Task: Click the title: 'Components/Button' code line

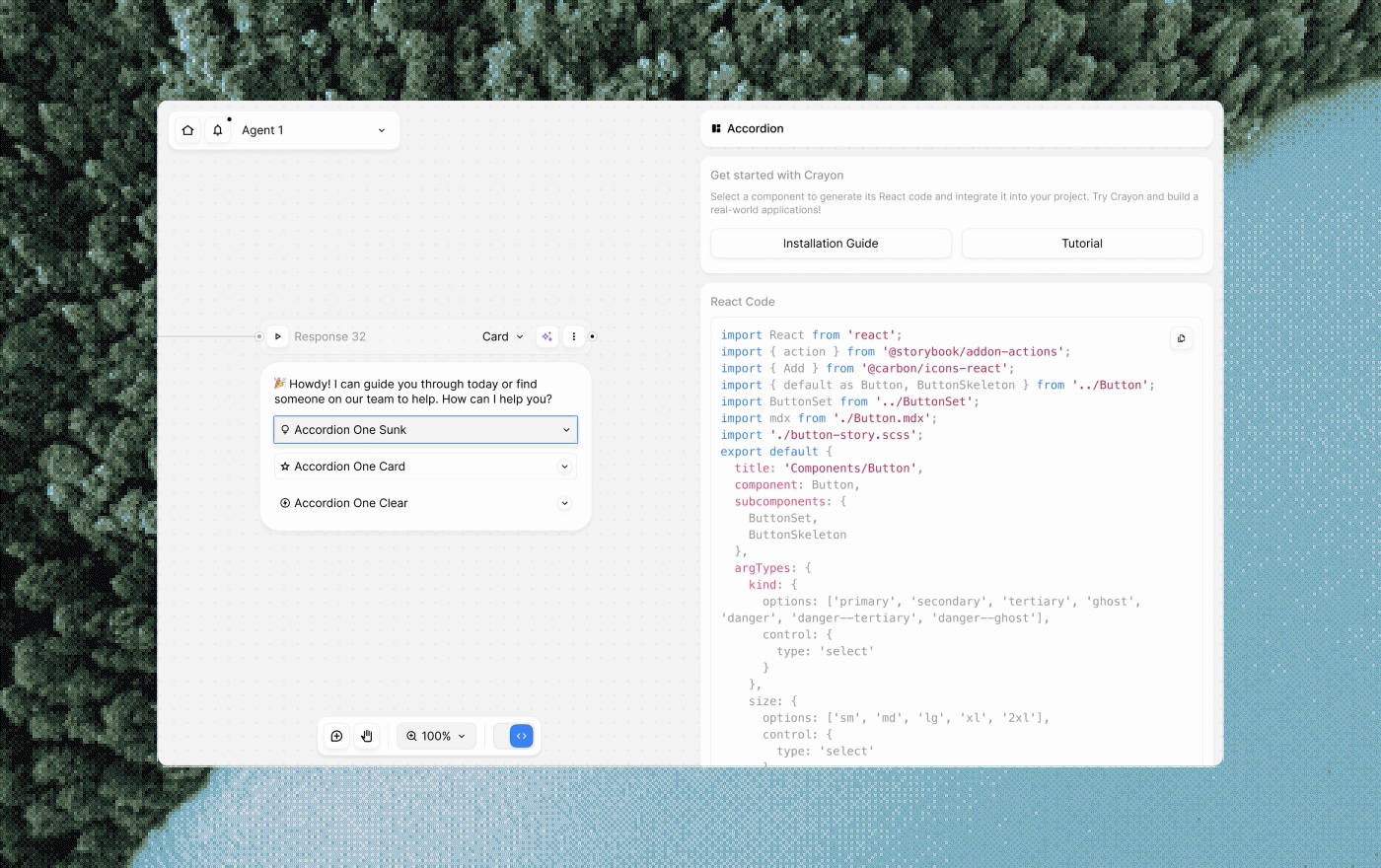Action: pyautogui.click(x=830, y=469)
